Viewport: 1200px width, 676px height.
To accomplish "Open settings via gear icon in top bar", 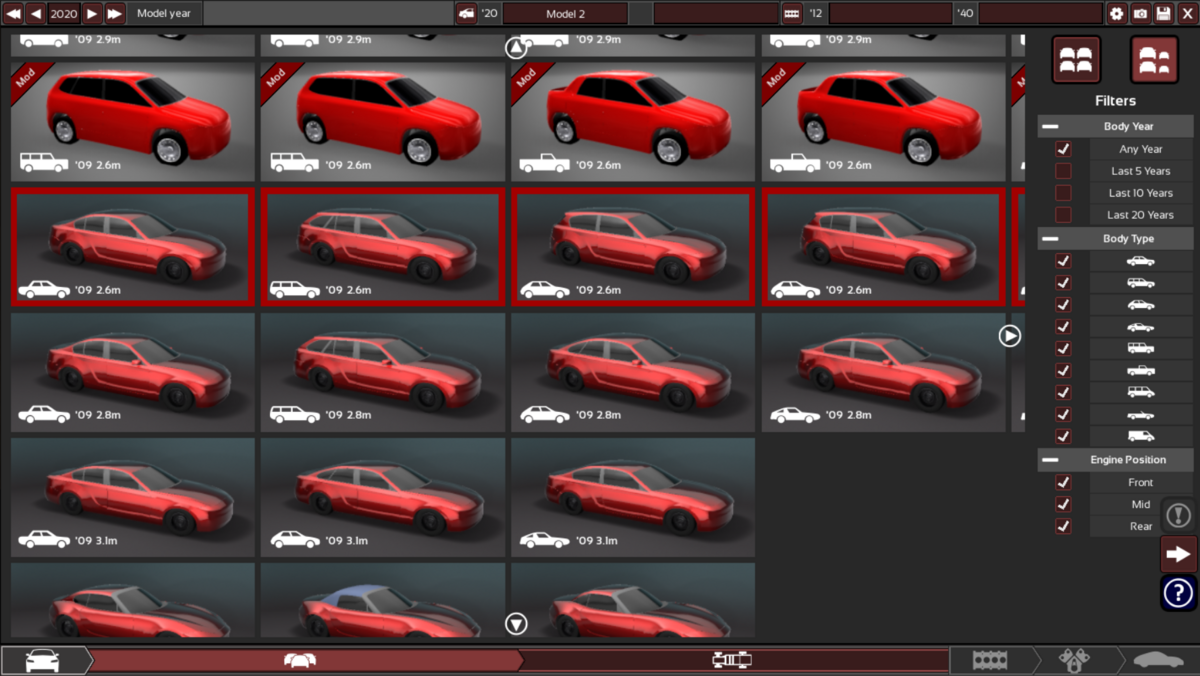I will coord(1116,13).
